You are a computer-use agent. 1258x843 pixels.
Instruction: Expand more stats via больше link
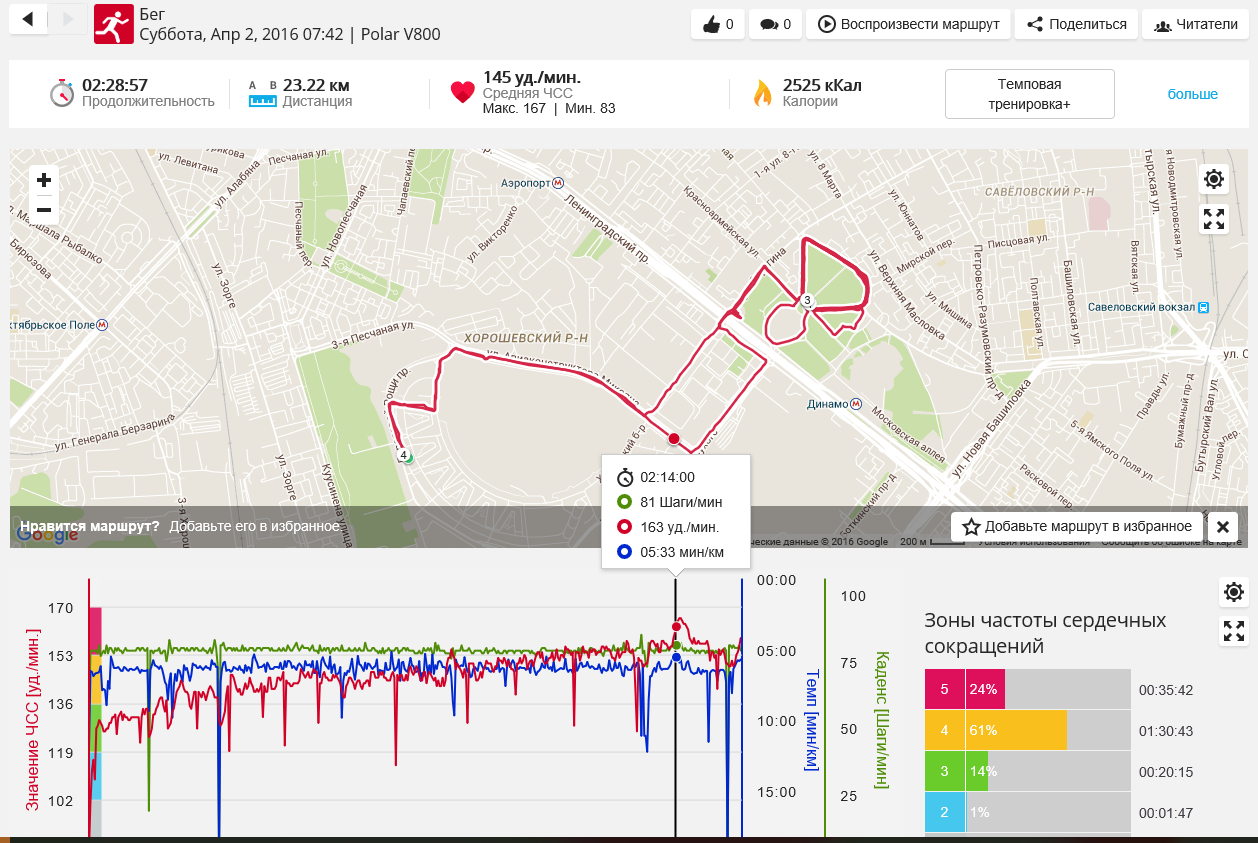(x=1192, y=94)
